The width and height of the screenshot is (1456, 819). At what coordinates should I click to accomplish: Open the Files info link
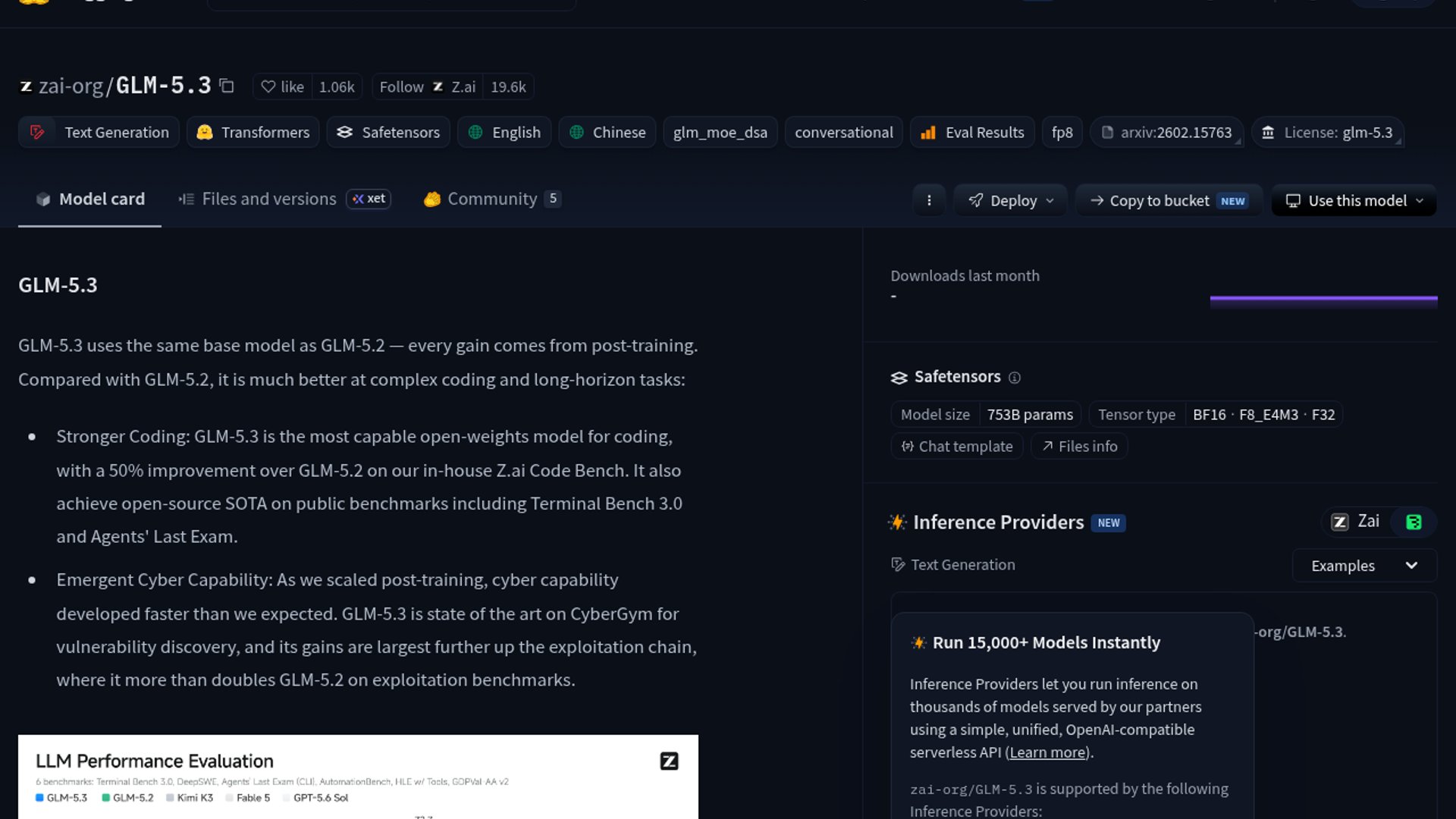[1079, 446]
